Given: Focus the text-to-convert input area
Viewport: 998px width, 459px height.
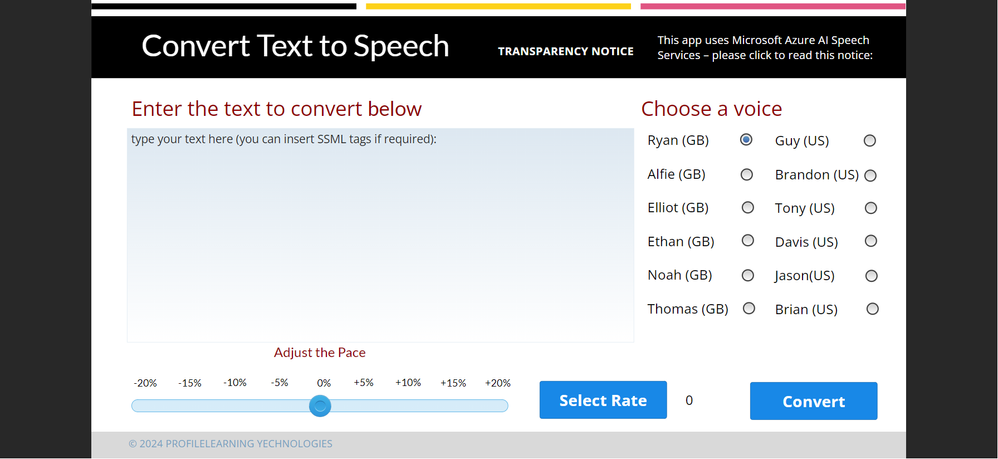Looking at the screenshot, I should point(380,235).
